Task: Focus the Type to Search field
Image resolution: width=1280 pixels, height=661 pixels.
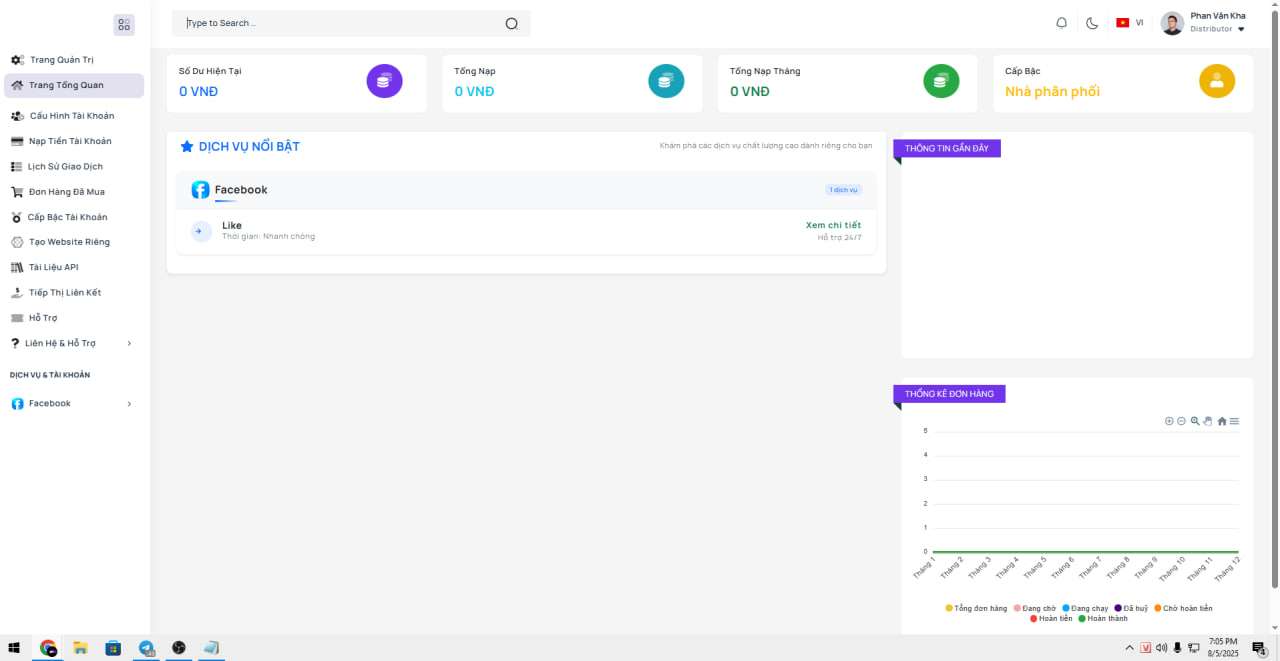Action: pyautogui.click(x=351, y=23)
